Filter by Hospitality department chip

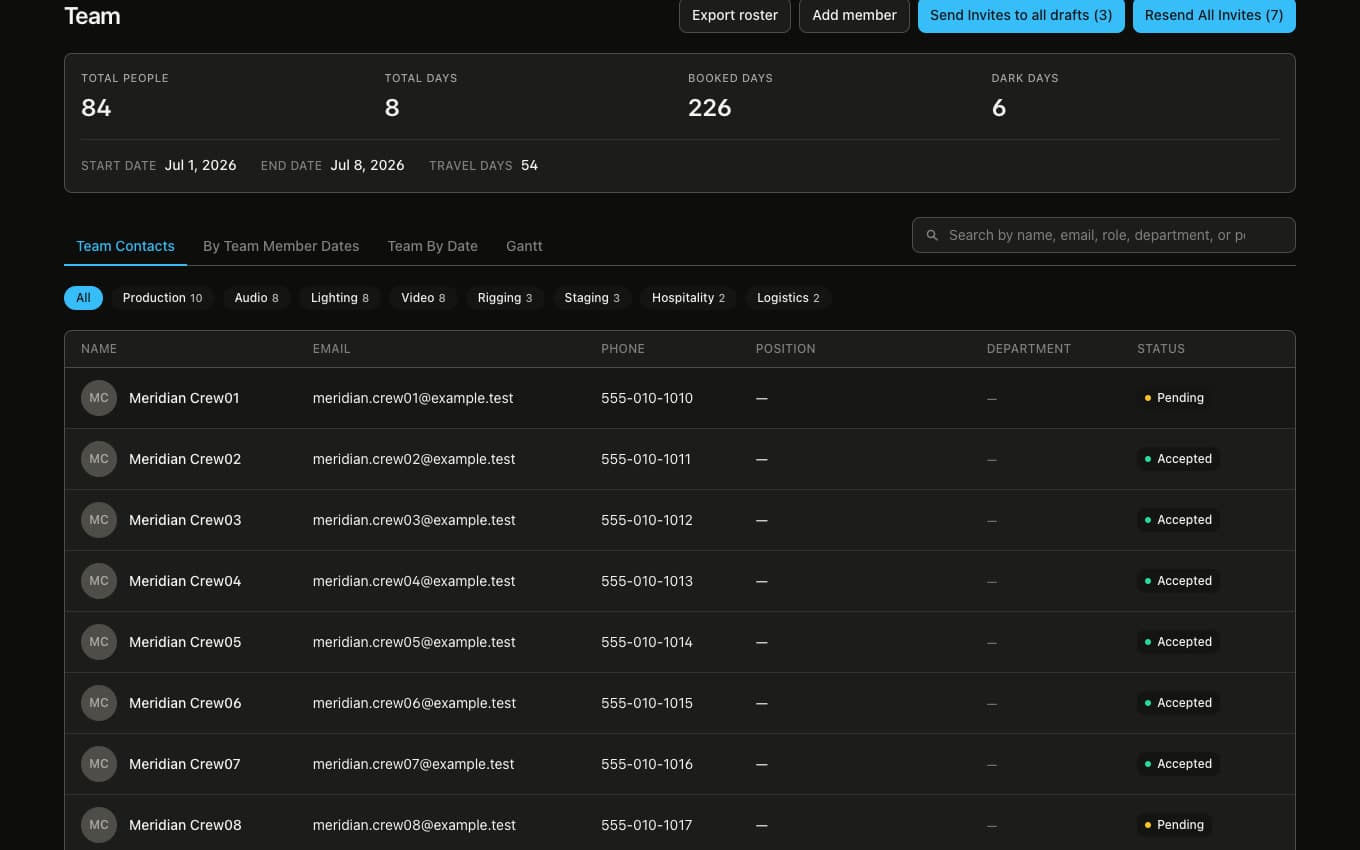pos(688,298)
